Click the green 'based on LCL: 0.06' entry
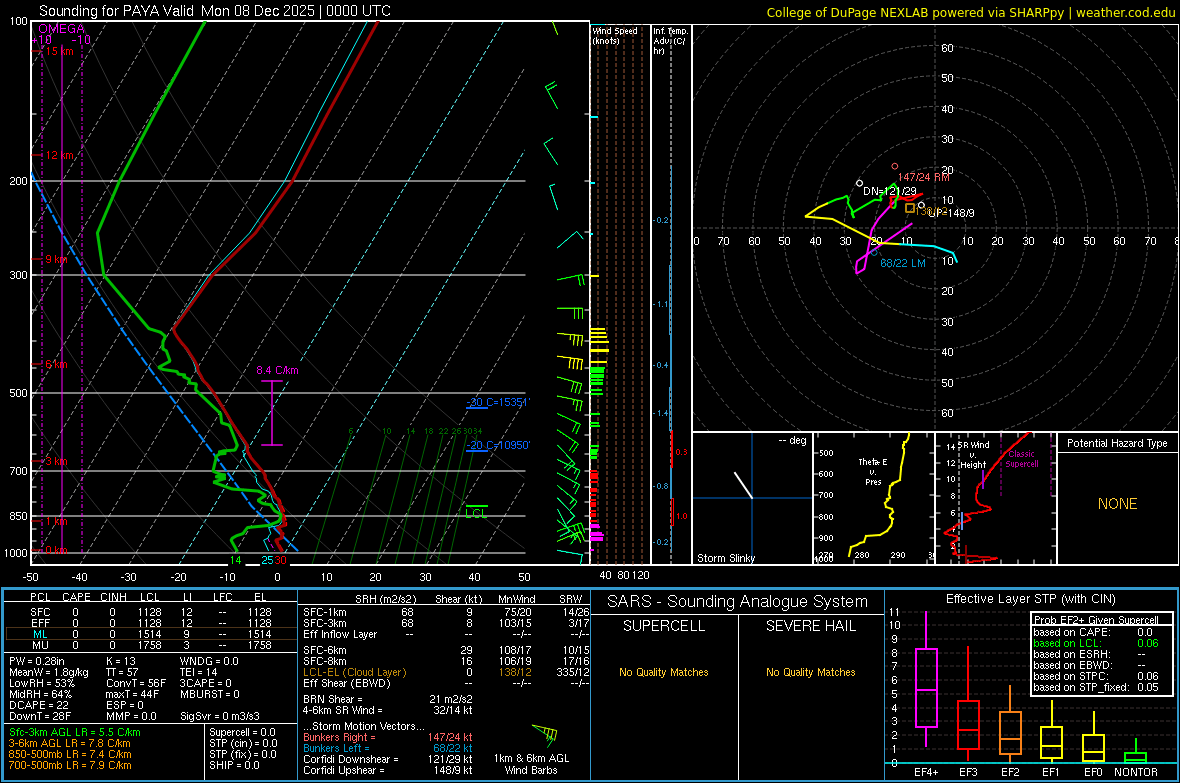This screenshot has width=1180, height=783. pos(1096,643)
